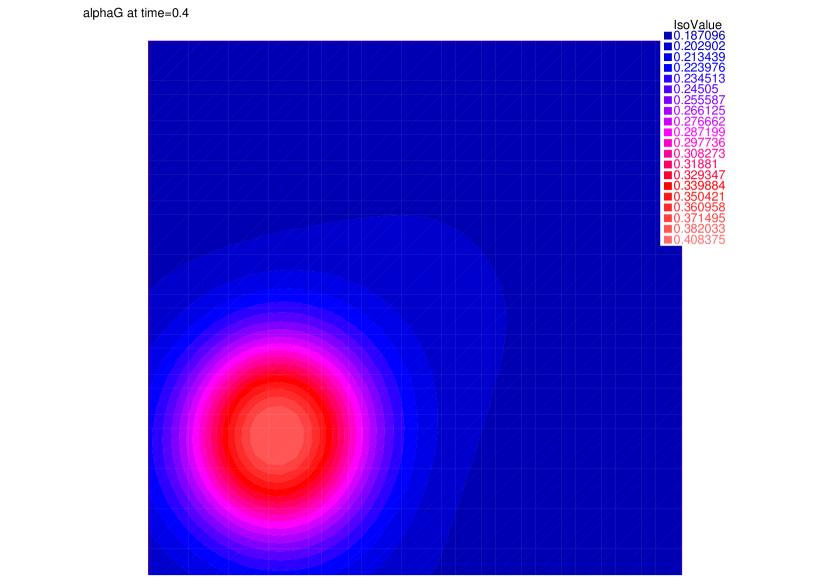
Task: Choose the swatch for 0.276662
Action: [x=668, y=121]
